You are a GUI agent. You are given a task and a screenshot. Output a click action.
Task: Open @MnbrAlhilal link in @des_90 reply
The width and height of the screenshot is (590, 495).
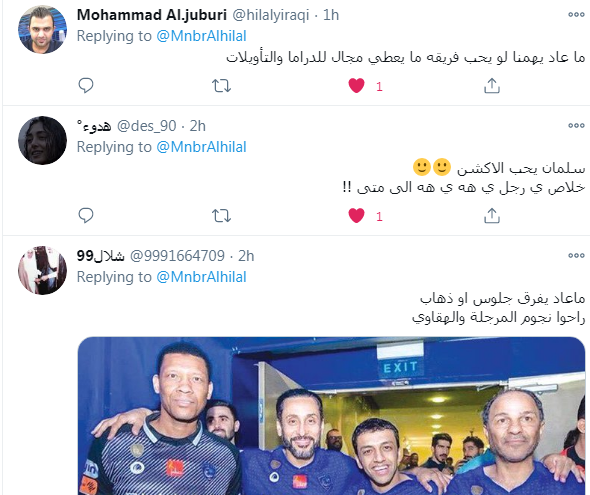[201, 147]
